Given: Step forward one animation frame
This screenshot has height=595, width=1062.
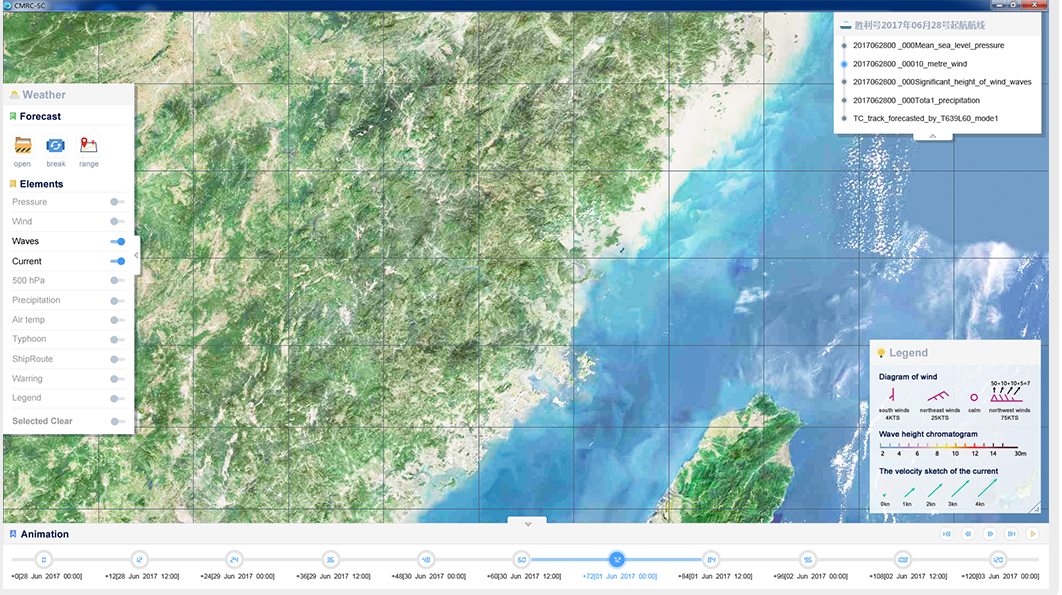Looking at the screenshot, I should click(990, 534).
